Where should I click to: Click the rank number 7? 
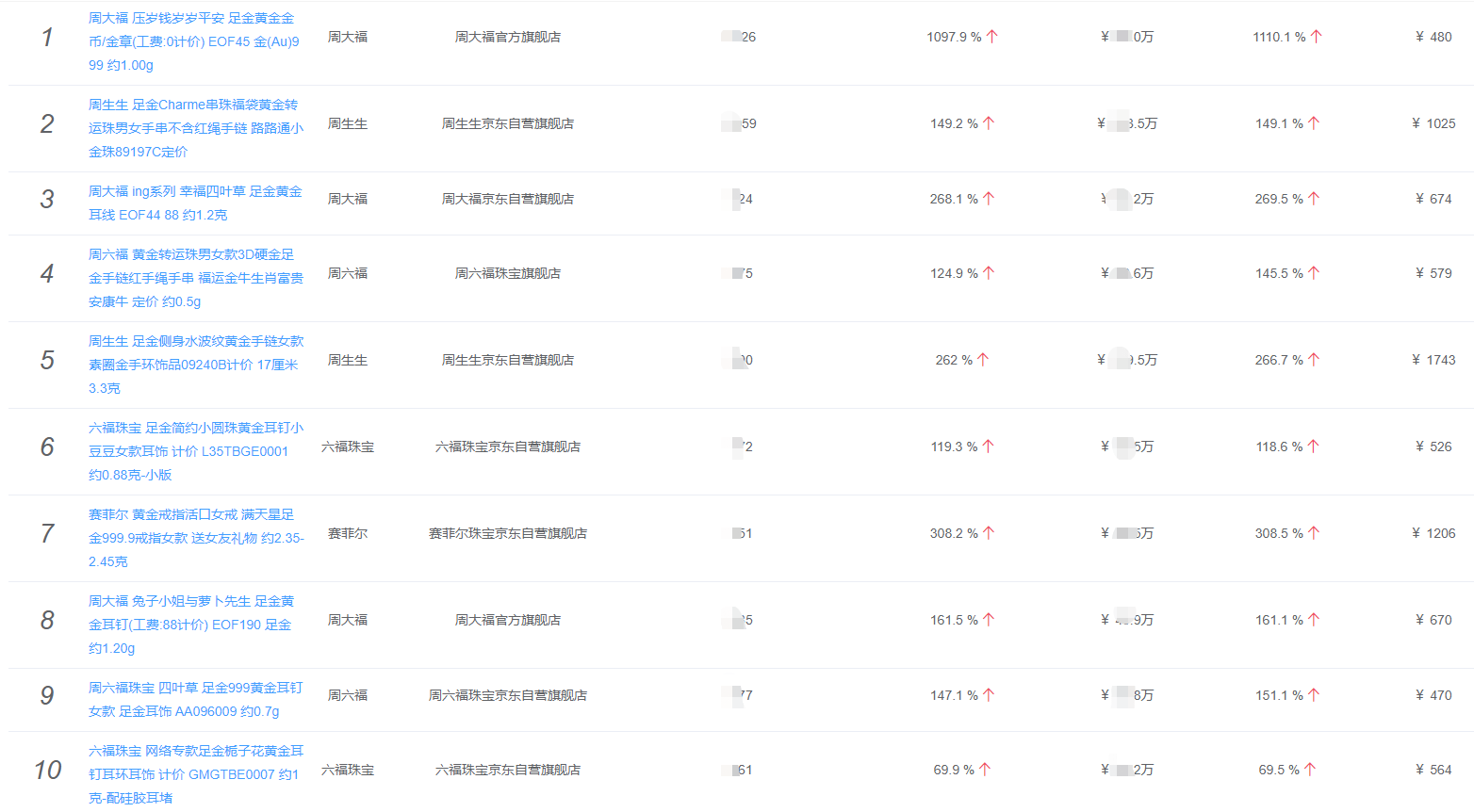point(47,533)
